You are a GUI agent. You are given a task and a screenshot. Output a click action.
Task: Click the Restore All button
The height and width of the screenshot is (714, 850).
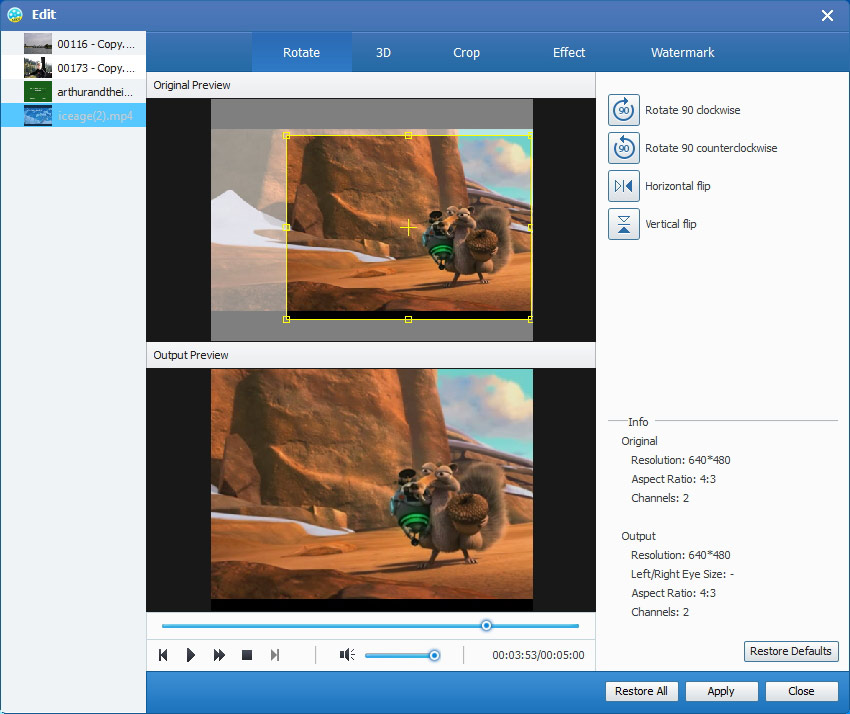[x=641, y=691]
